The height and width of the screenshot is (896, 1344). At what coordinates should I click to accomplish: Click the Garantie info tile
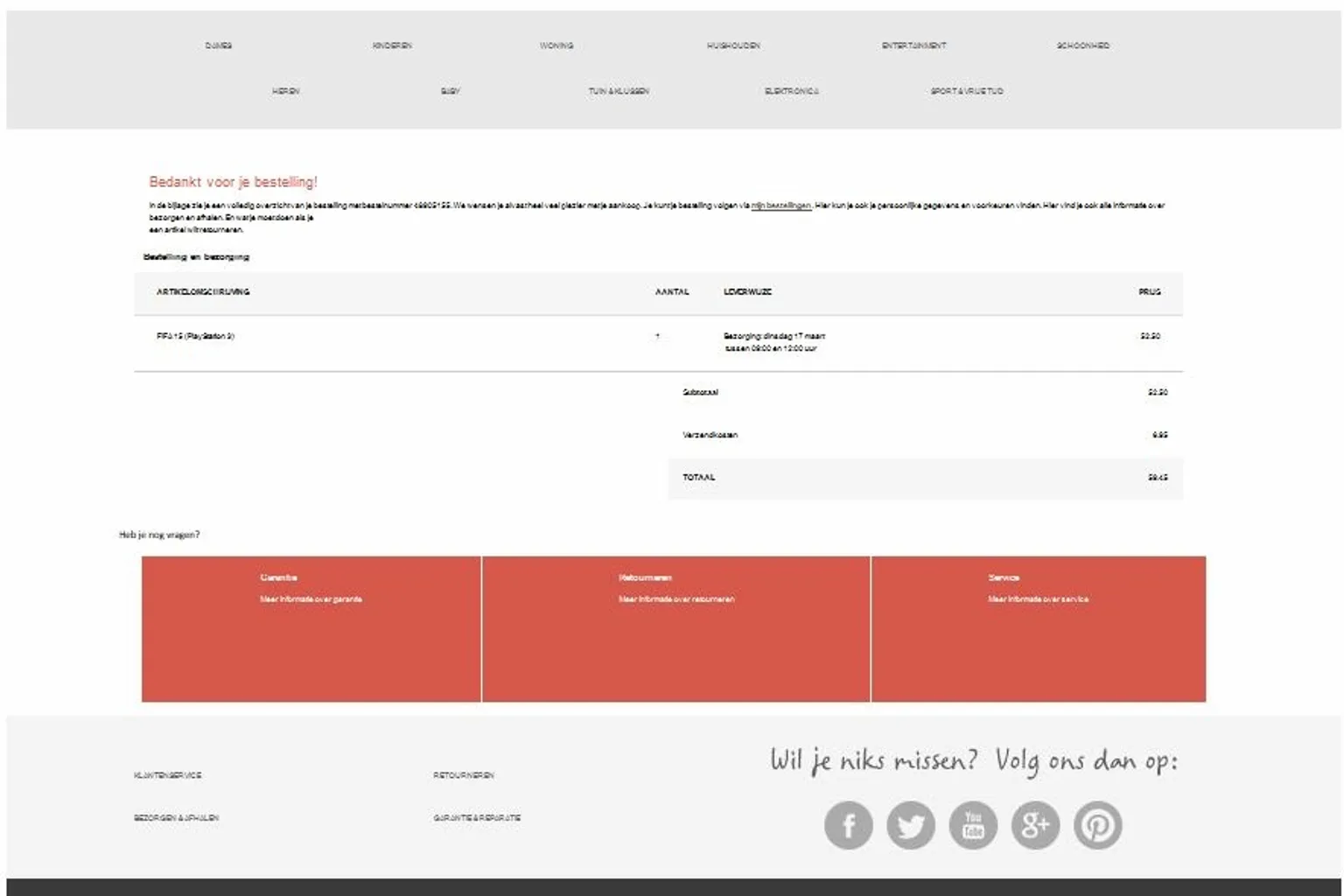point(311,628)
